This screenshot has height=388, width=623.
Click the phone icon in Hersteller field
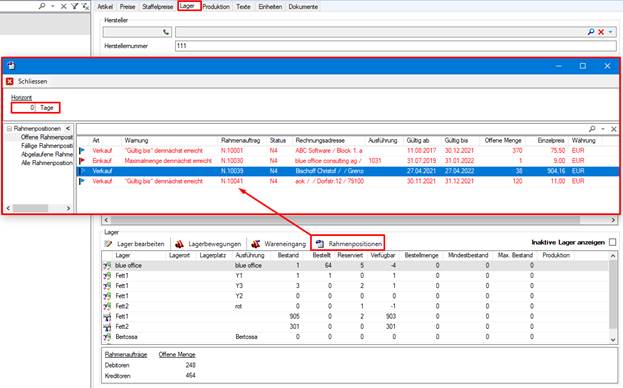click(x=166, y=32)
